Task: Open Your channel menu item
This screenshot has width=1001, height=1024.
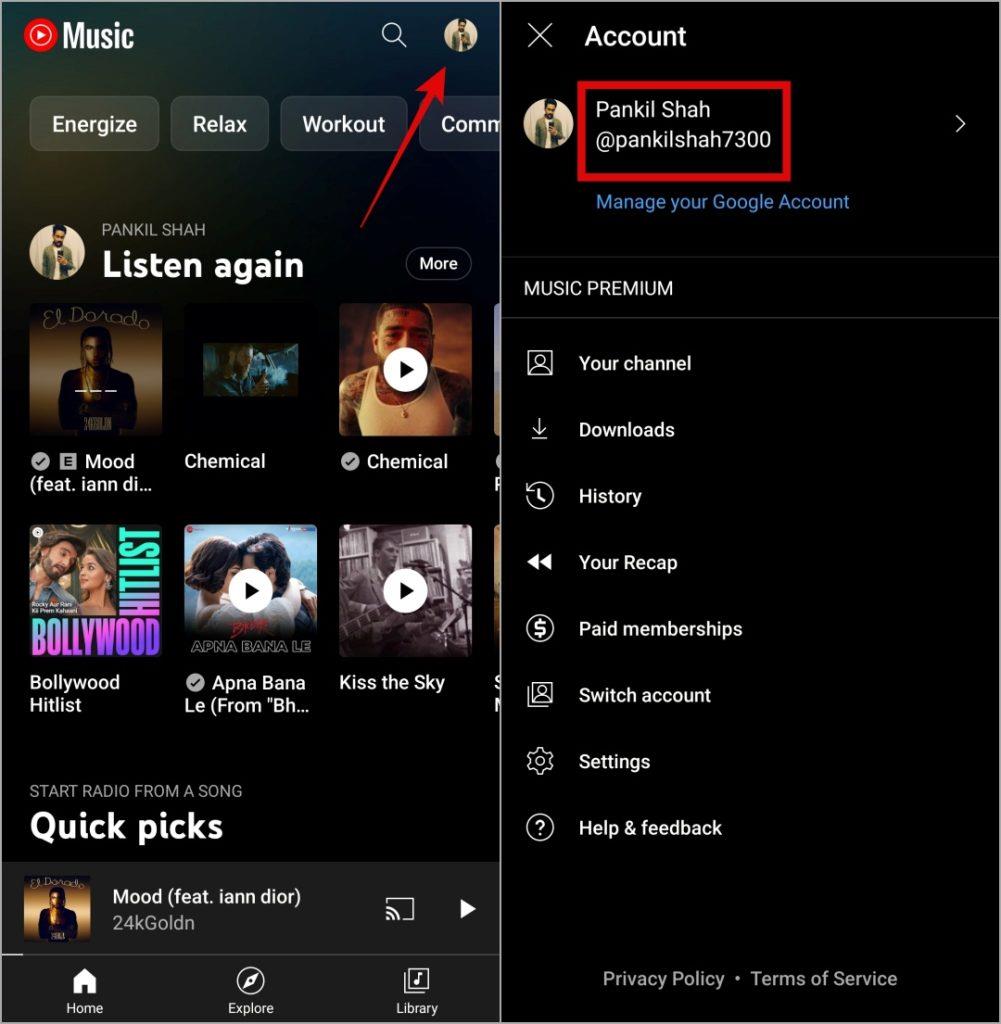Action: click(x=750, y=363)
